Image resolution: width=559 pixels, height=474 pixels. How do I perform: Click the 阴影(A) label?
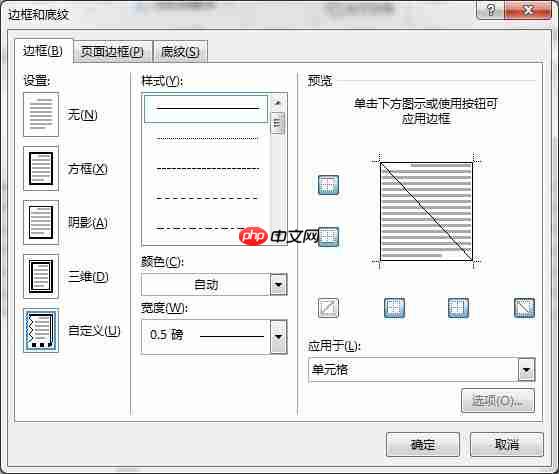coord(88,223)
